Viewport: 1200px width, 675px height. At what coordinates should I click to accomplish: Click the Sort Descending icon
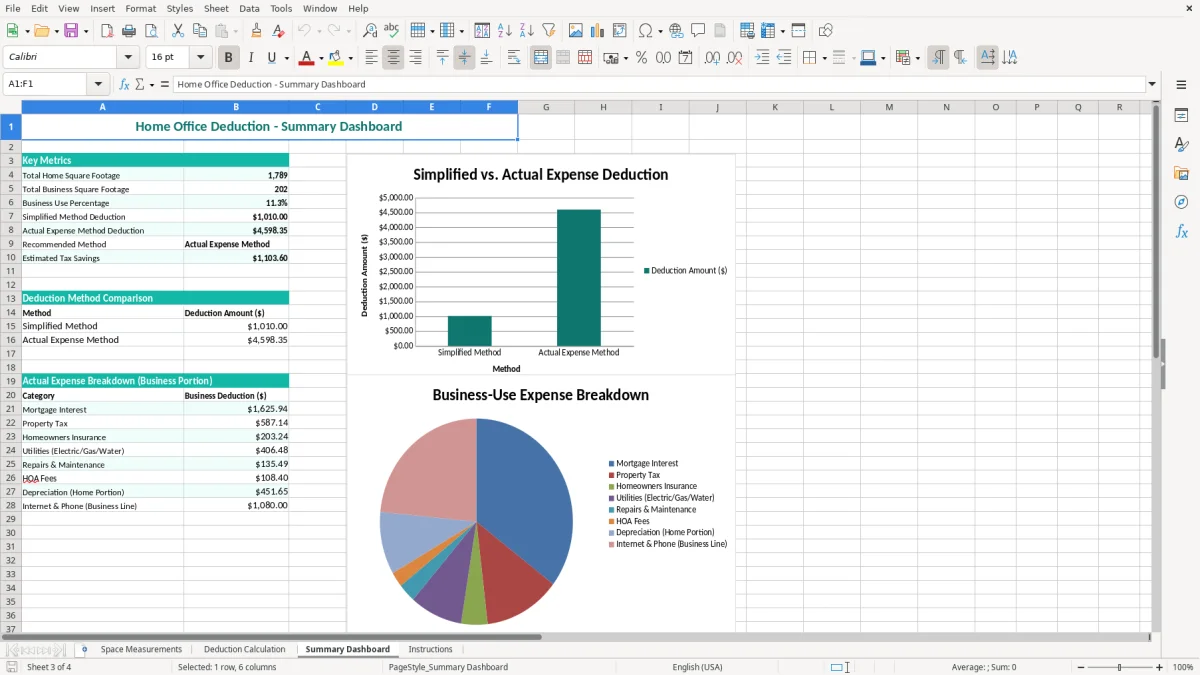click(527, 31)
